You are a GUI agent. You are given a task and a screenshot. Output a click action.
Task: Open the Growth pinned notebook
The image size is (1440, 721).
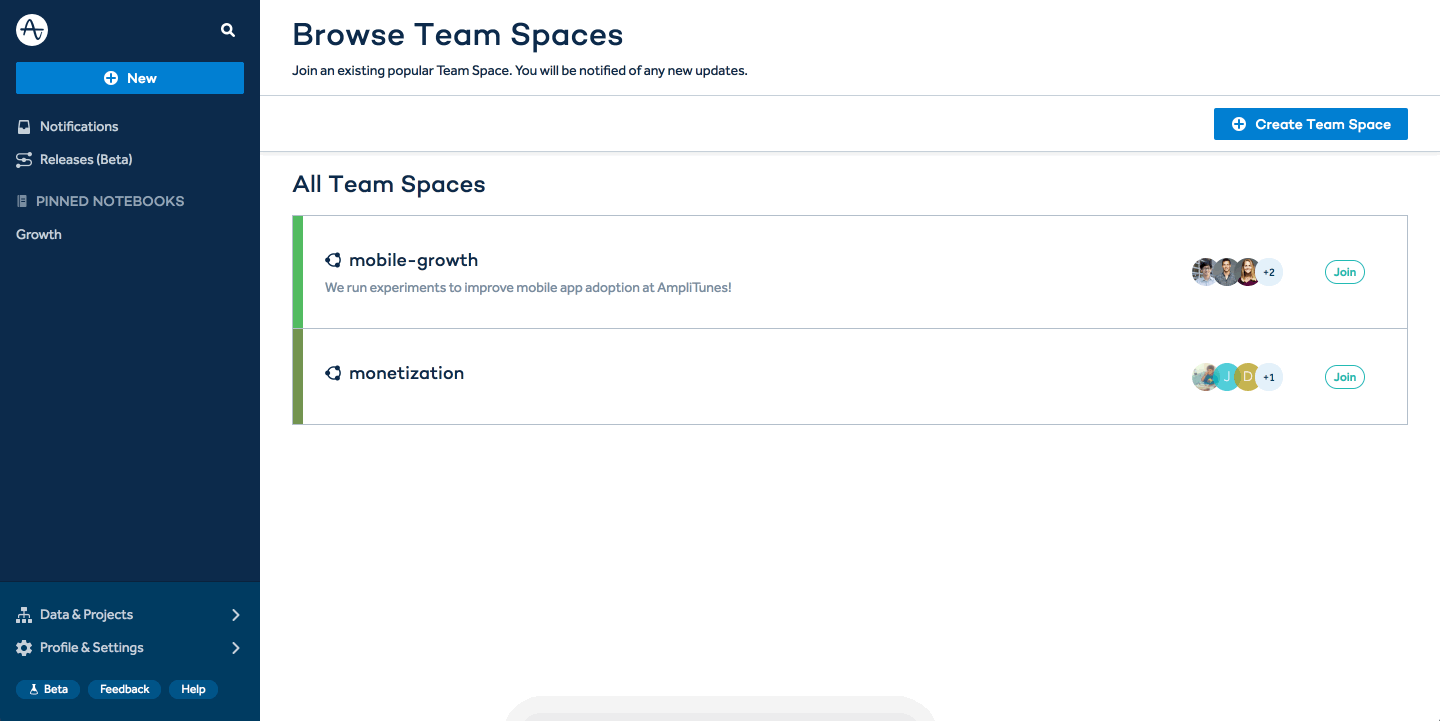pos(39,234)
